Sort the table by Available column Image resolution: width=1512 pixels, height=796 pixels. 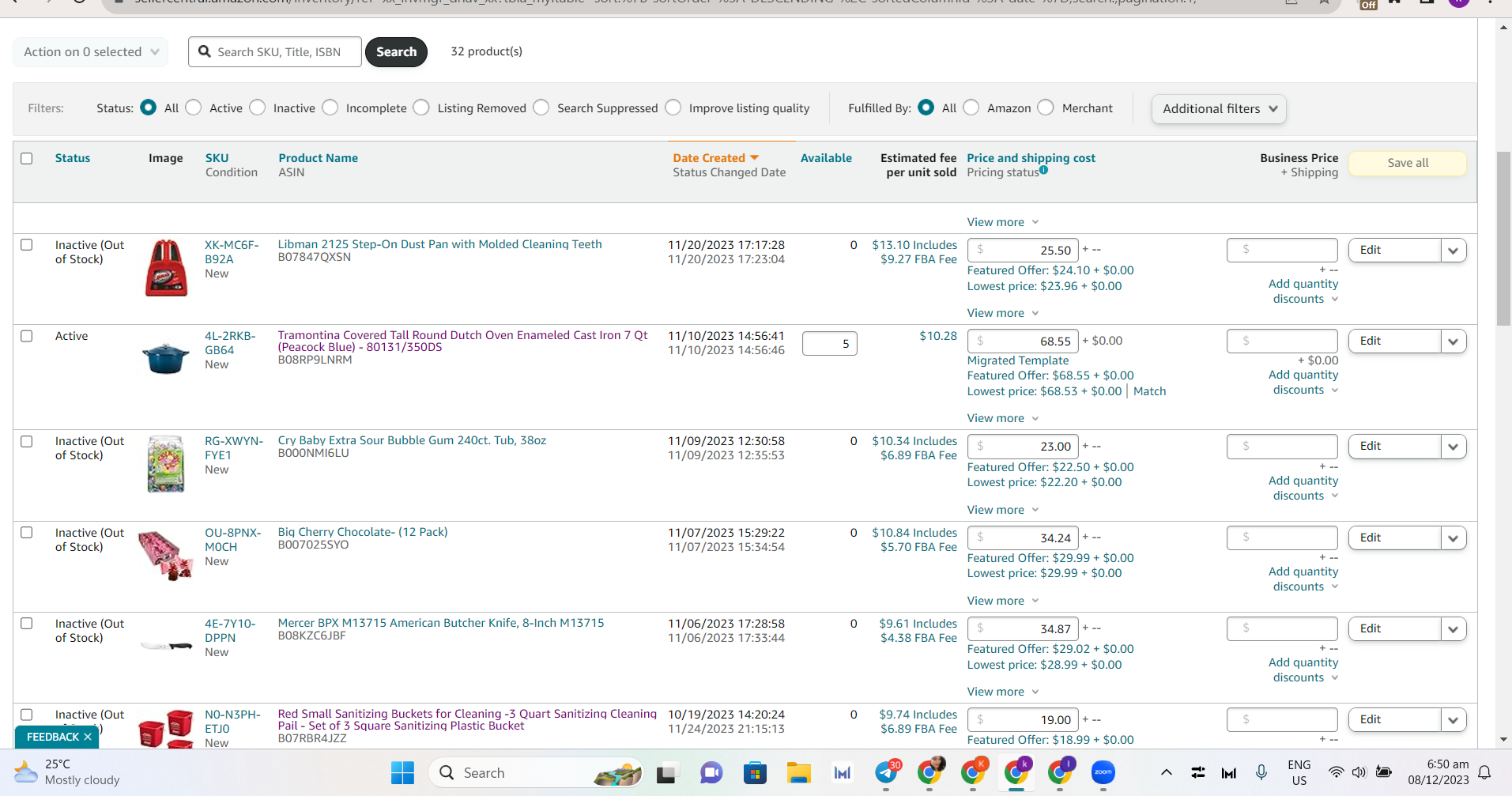point(826,158)
